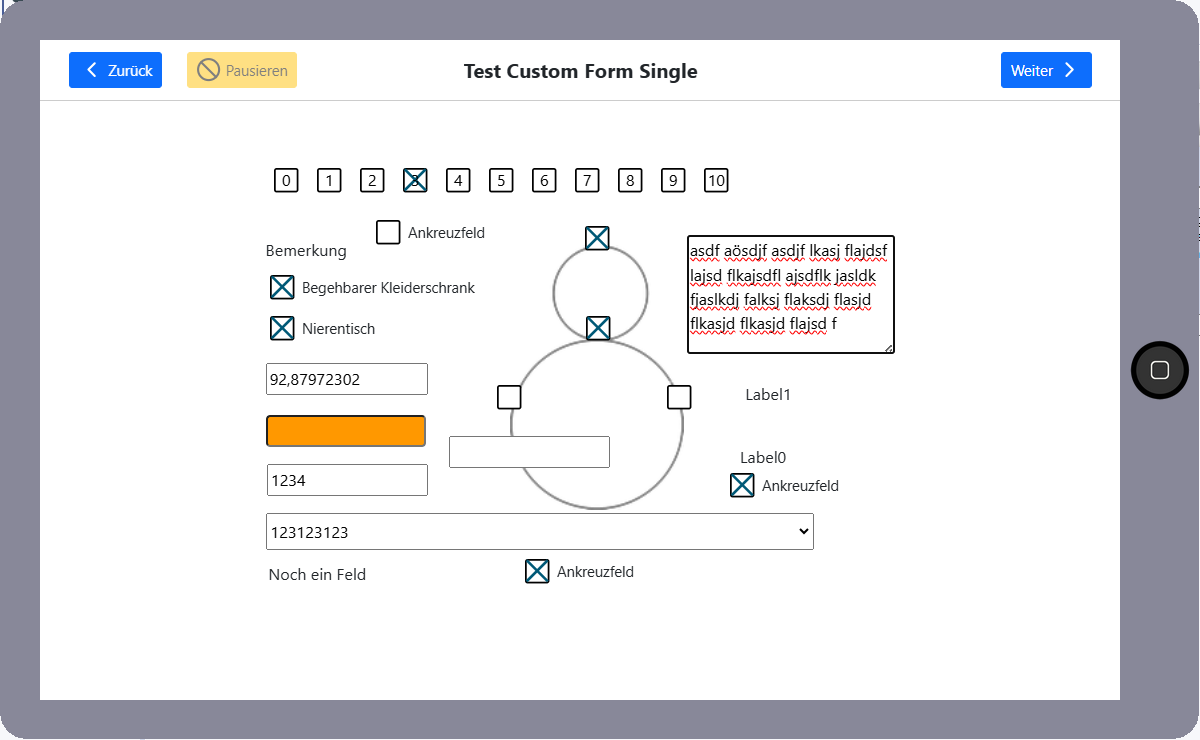Select scale box number 0
This screenshot has height=740, width=1200.
tap(286, 180)
